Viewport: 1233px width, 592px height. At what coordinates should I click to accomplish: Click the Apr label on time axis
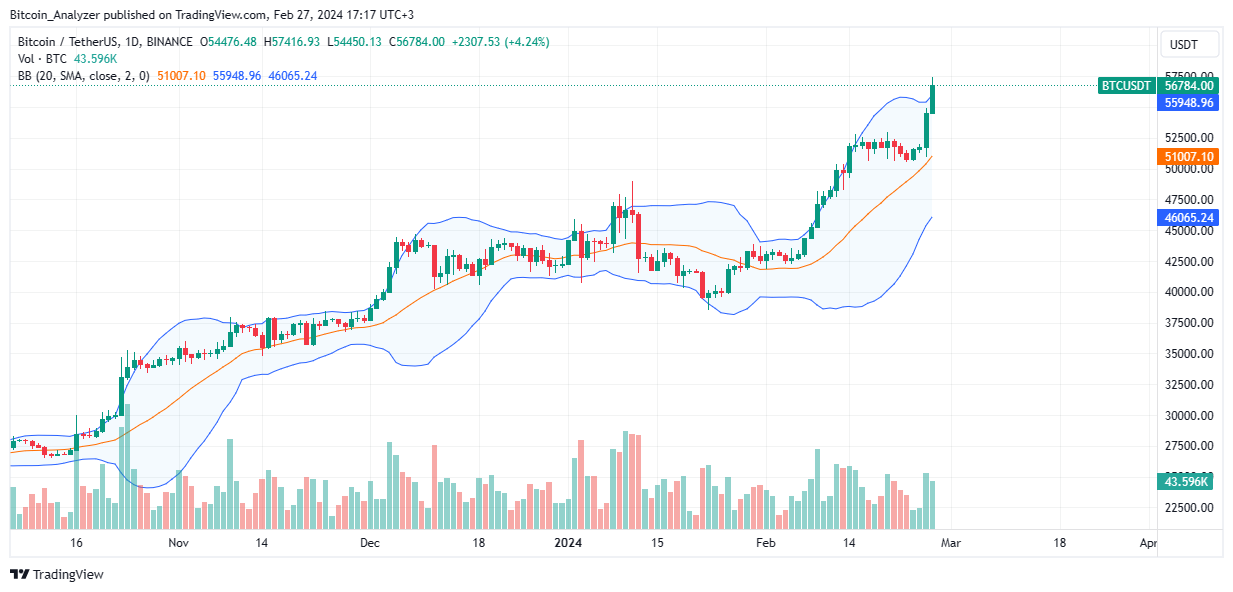tap(1148, 543)
